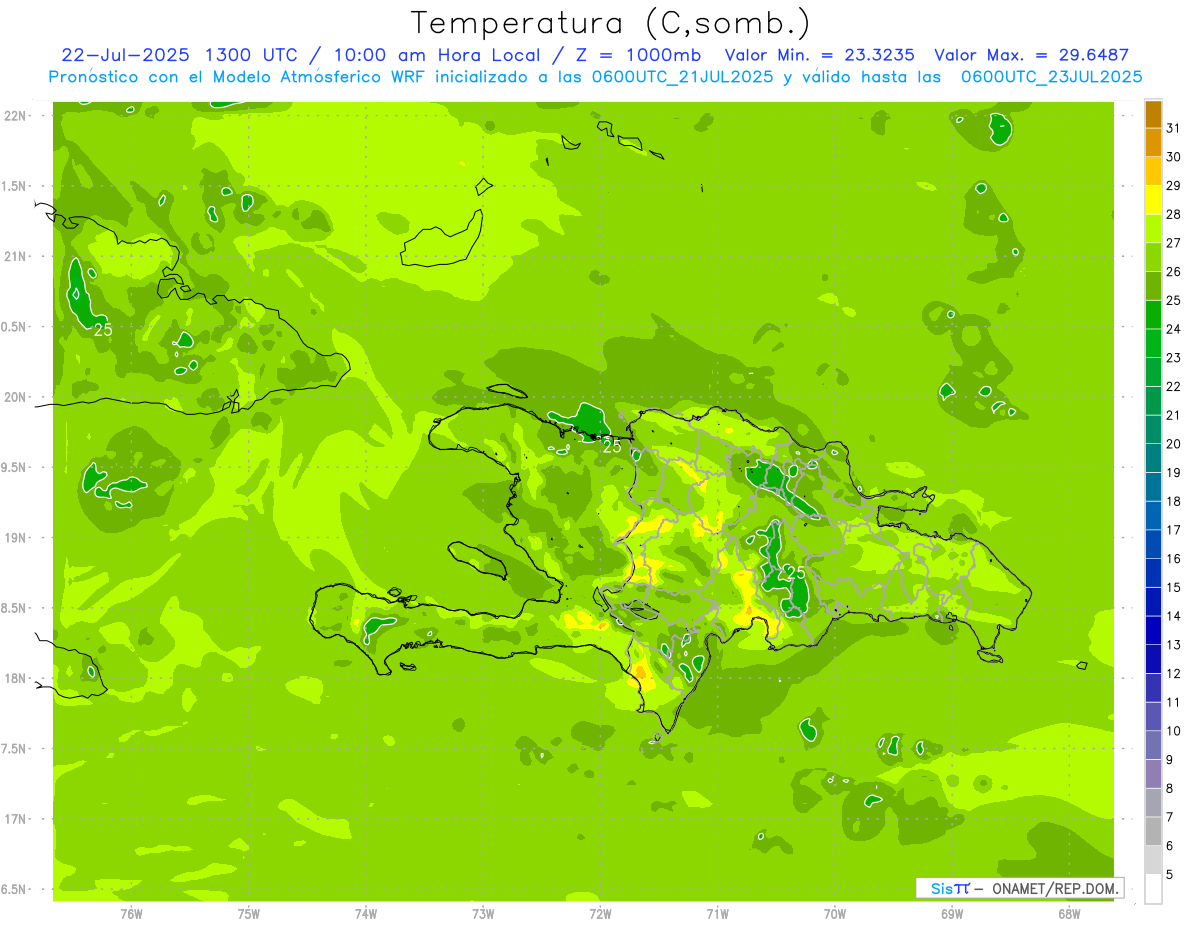Click the '21N' latitude axis label
1200x927 pixels.
click(13, 256)
